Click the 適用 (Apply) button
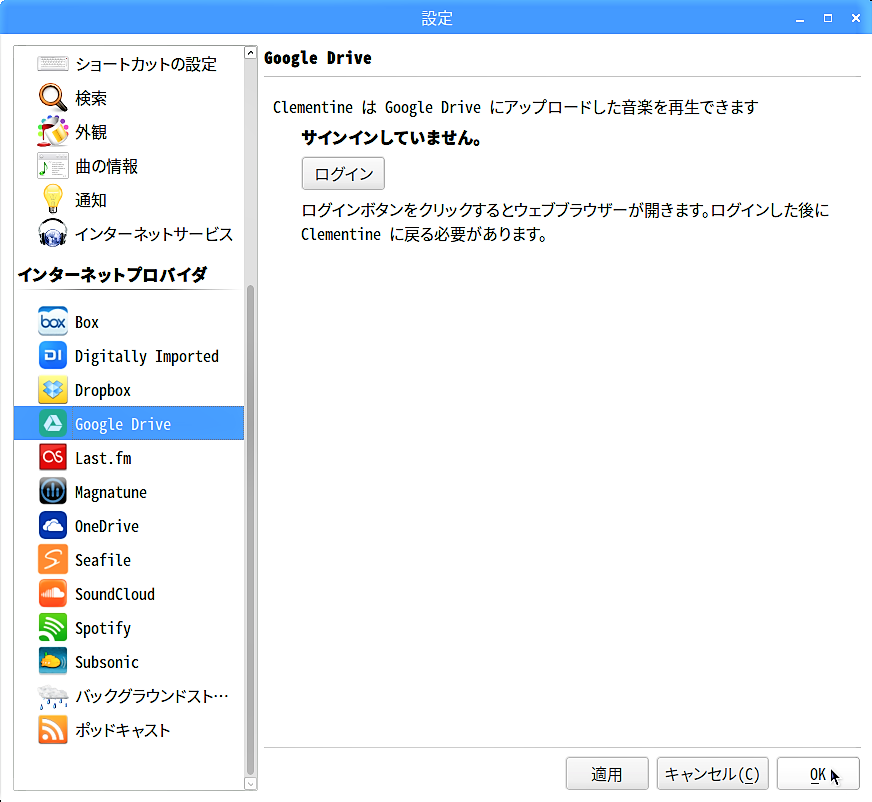The width and height of the screenshot is (872, 802). click(x=607, y=774)
